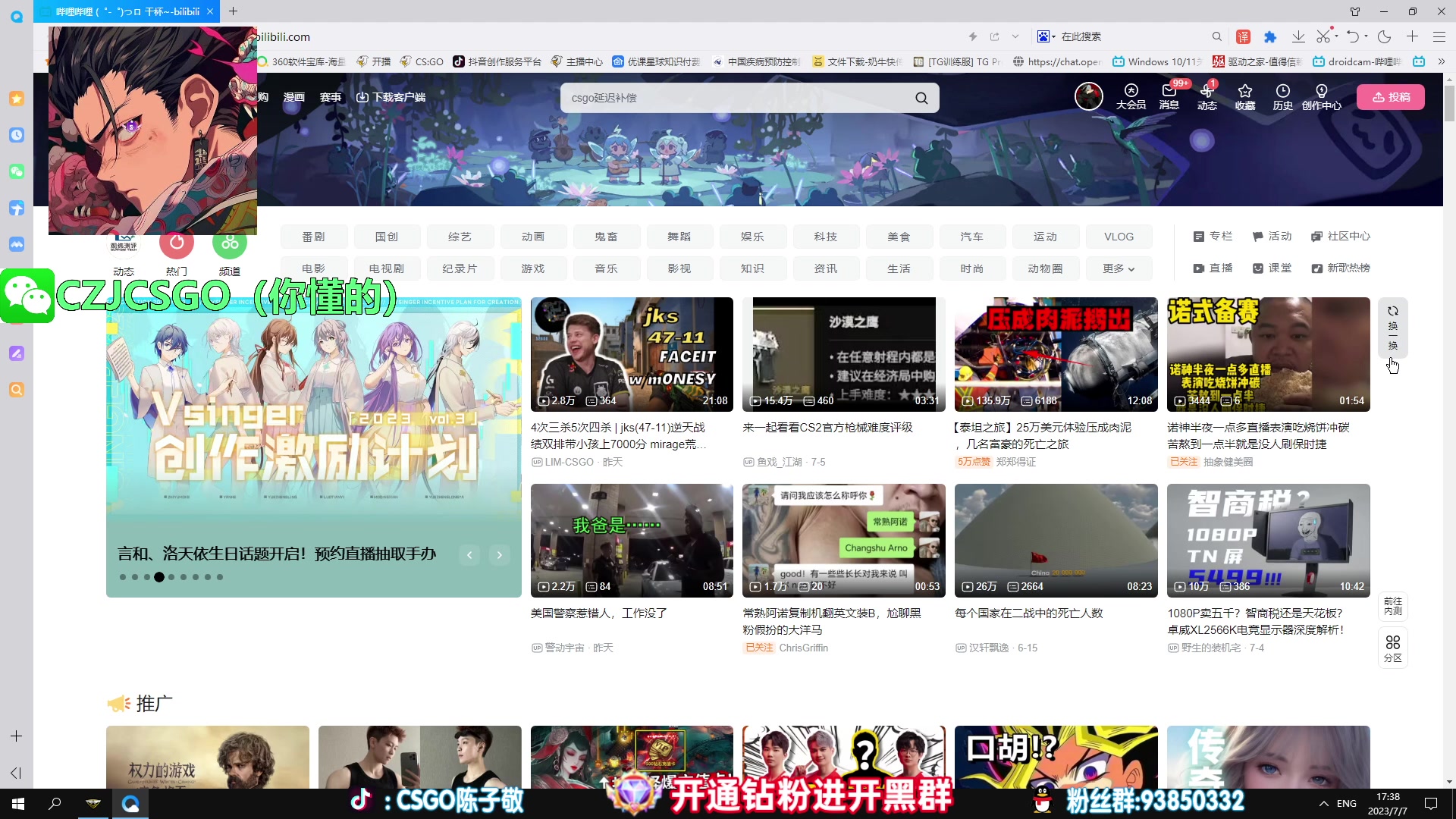
Task: Toggle the browser night mode moon icon
Action: (1384, 36)
